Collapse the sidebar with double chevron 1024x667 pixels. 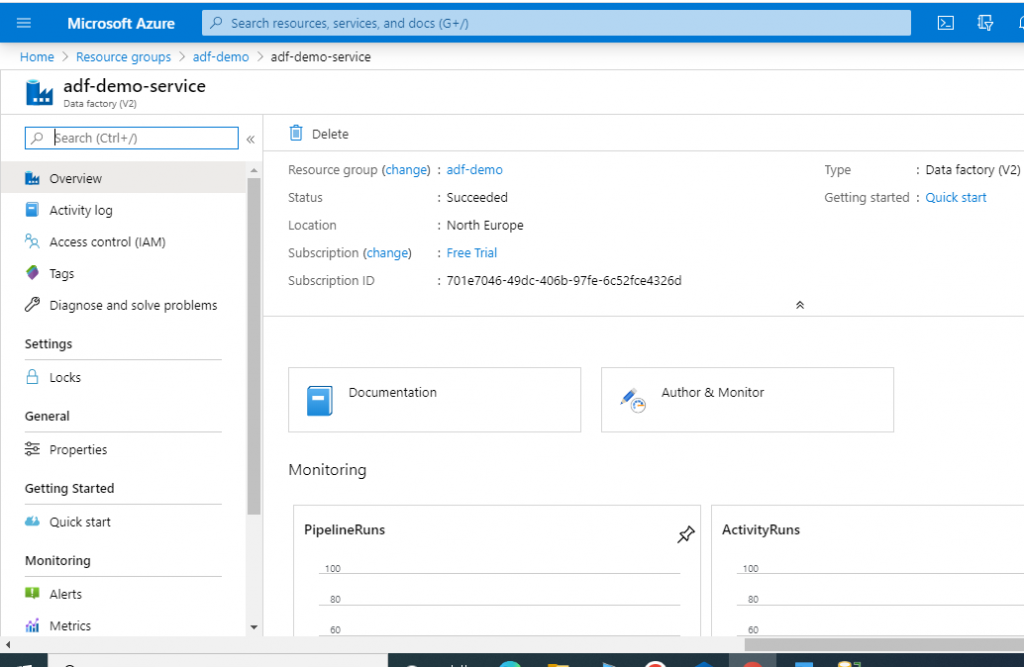(x=250, y=138)
